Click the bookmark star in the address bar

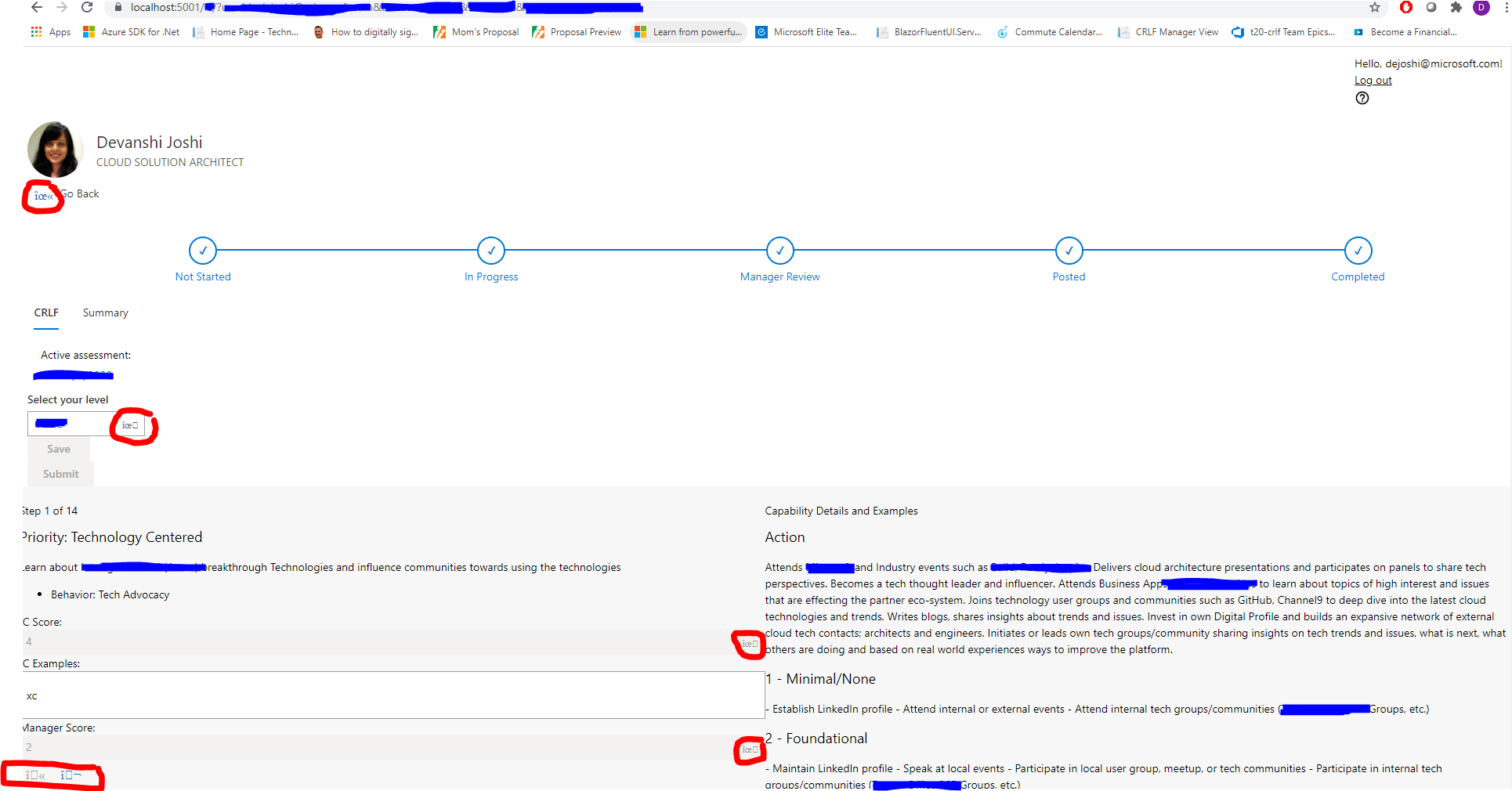(x=1375, y=8)
